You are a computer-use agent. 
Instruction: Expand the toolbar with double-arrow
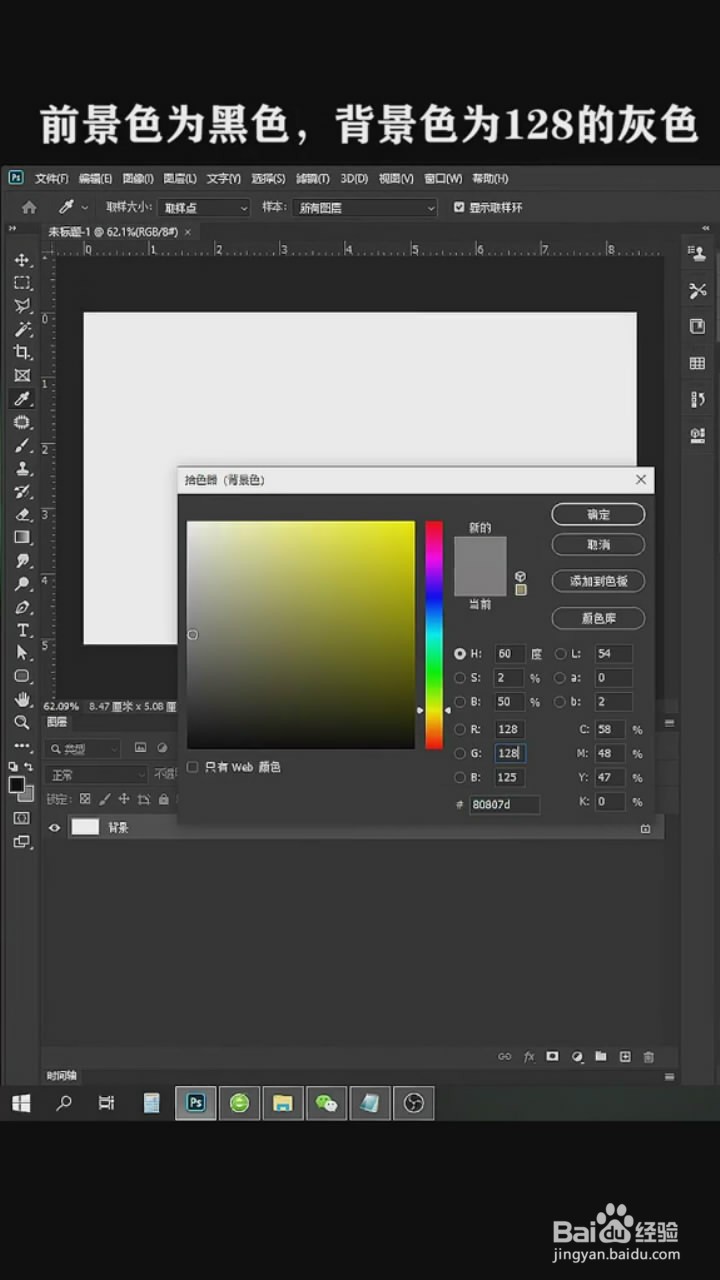tap(13, 229)
